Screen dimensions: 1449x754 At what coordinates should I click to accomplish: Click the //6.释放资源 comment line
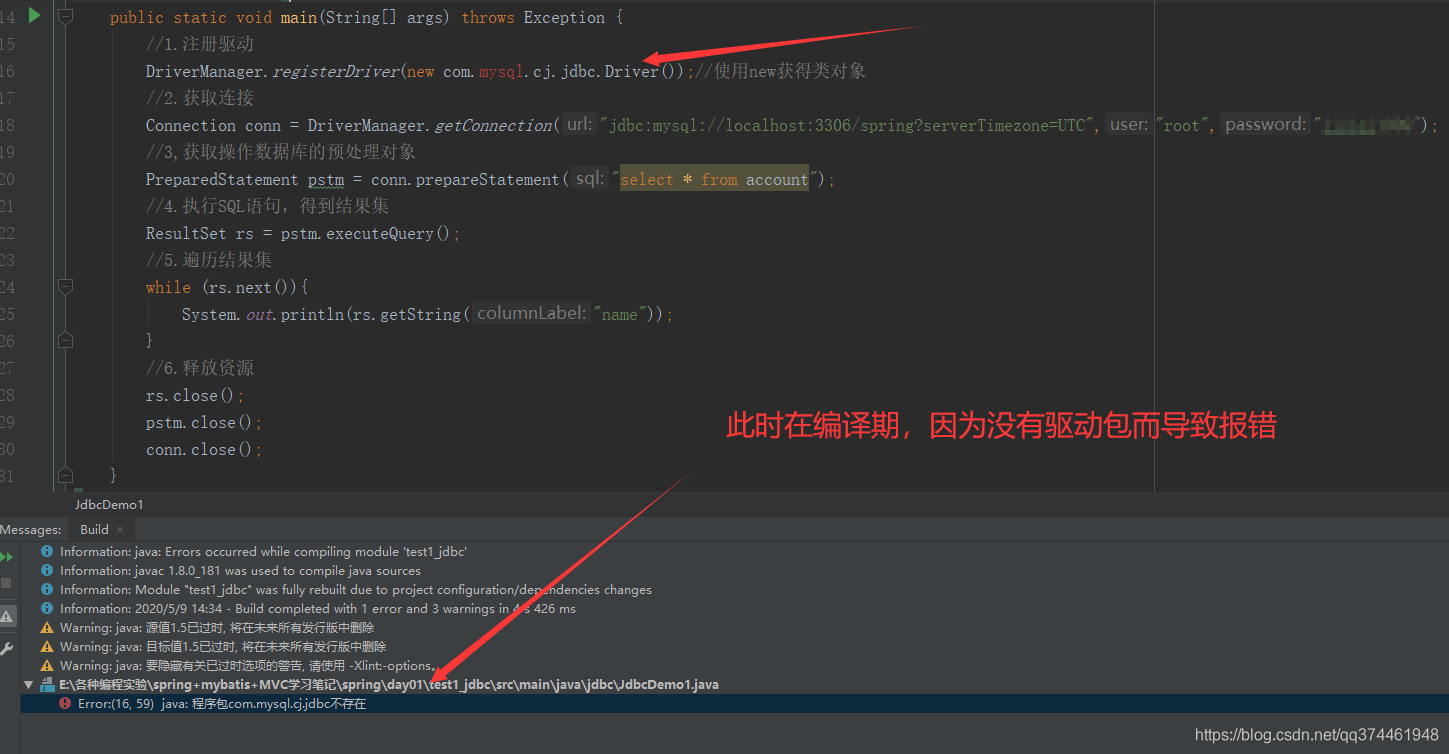pos(199,369)
